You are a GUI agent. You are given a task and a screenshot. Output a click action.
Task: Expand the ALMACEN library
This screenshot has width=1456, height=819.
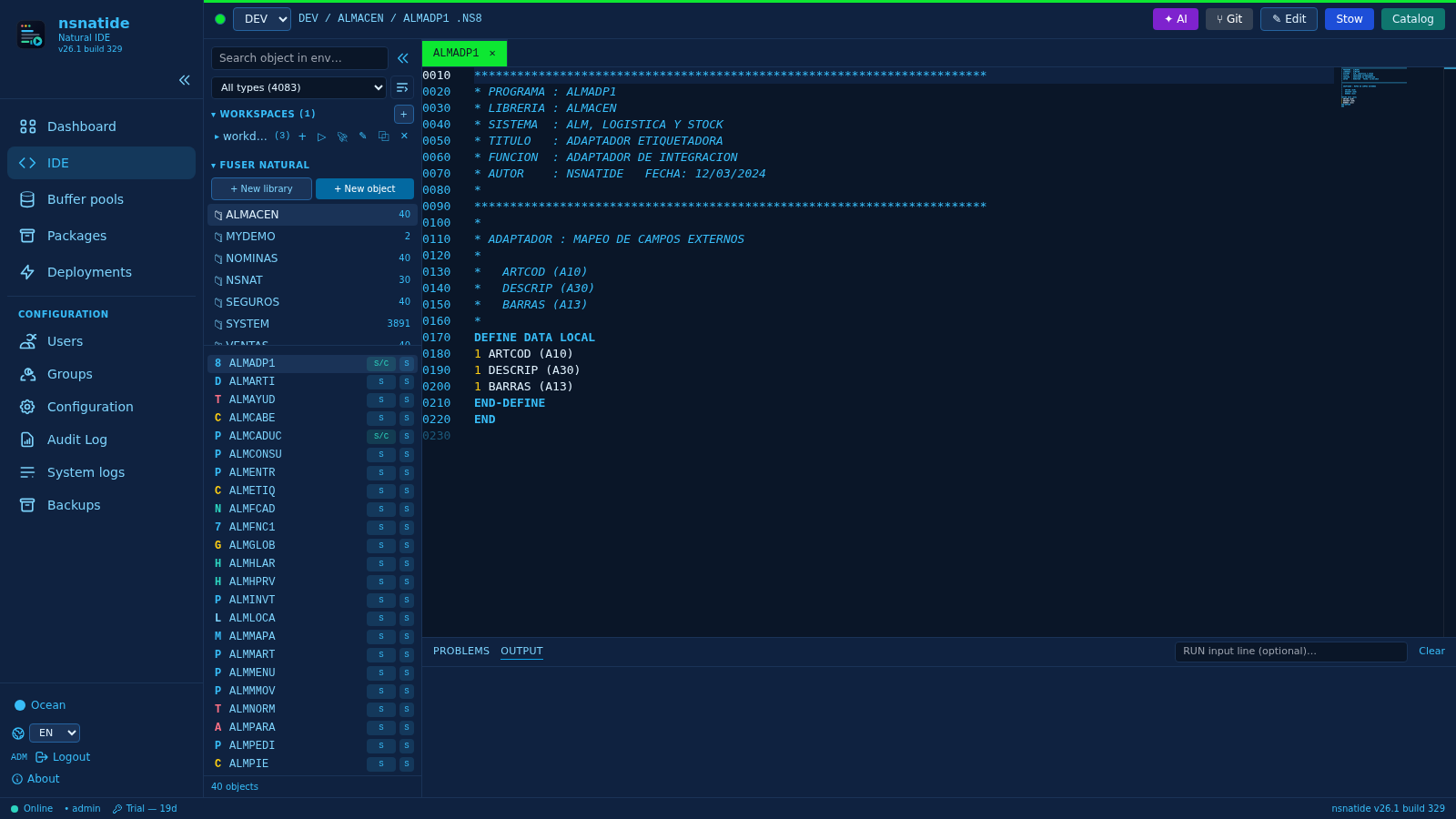point(312,215)
